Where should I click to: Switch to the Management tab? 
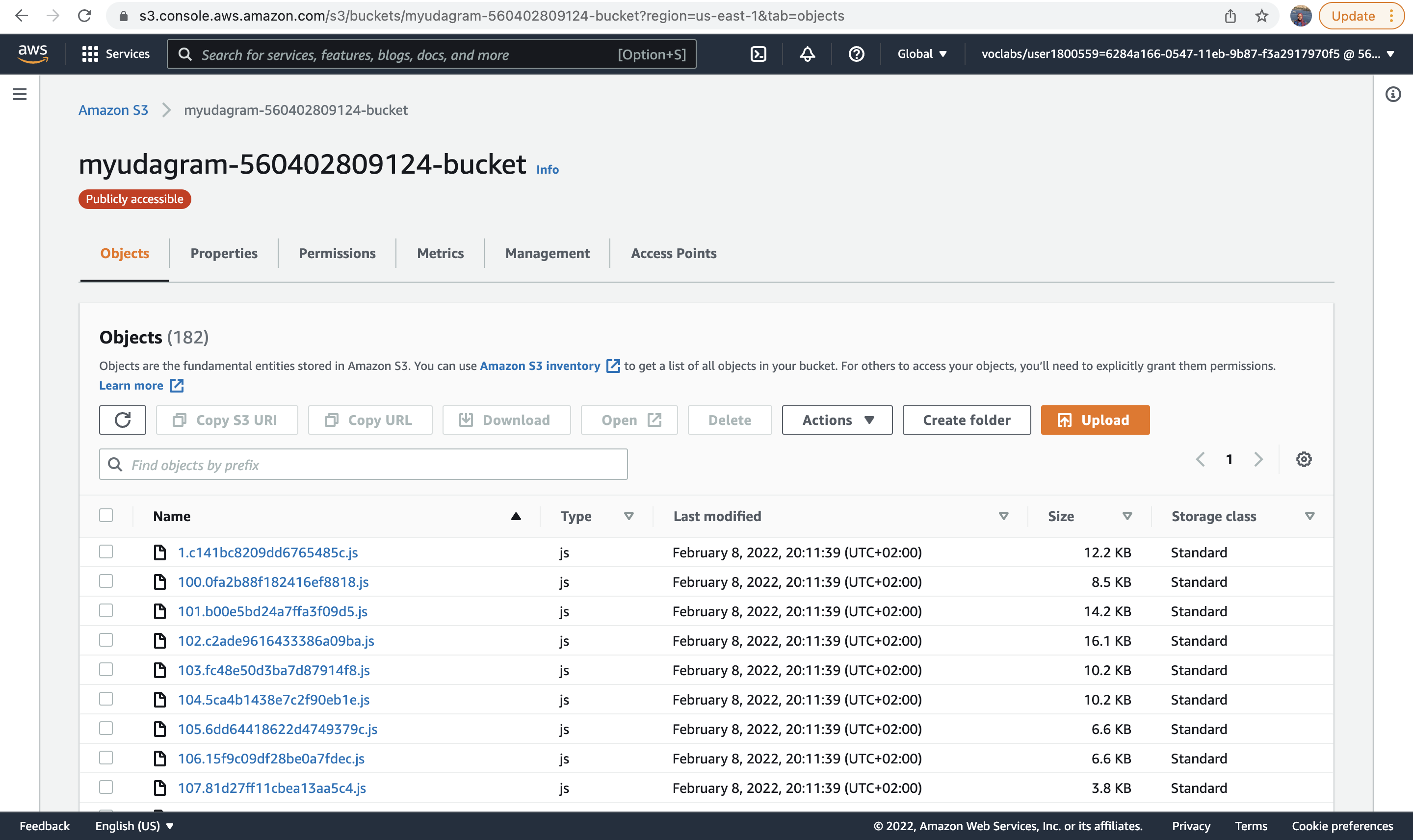(x=547, y=253)
